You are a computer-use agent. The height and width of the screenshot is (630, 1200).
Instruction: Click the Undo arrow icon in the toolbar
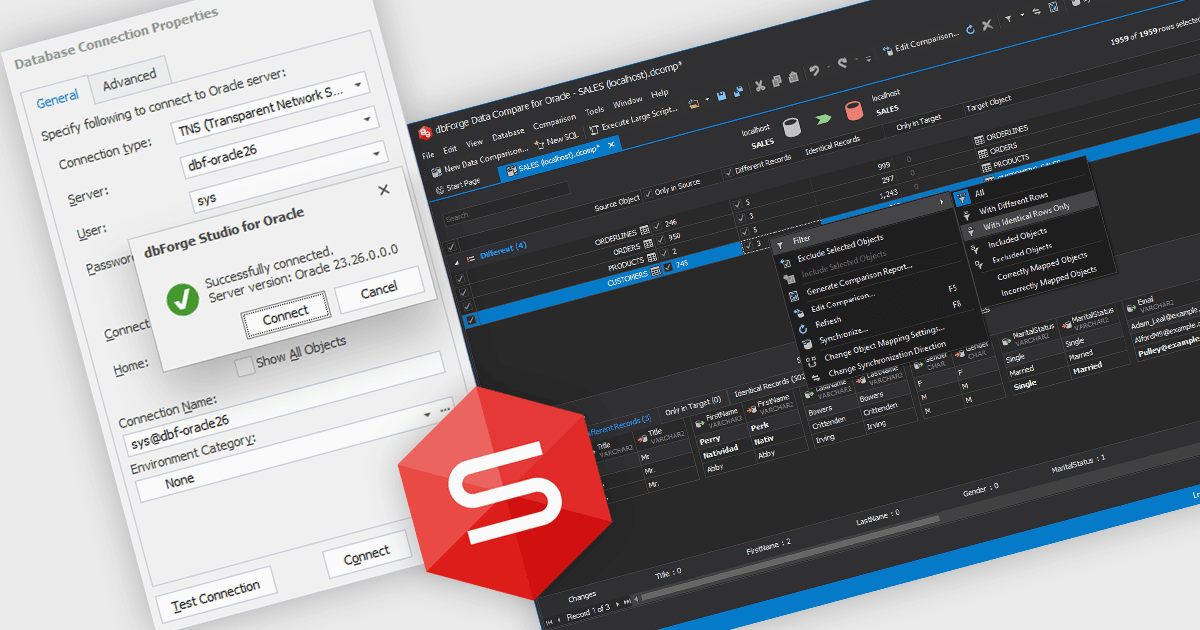pyautogui.click(x=815, y=71)
